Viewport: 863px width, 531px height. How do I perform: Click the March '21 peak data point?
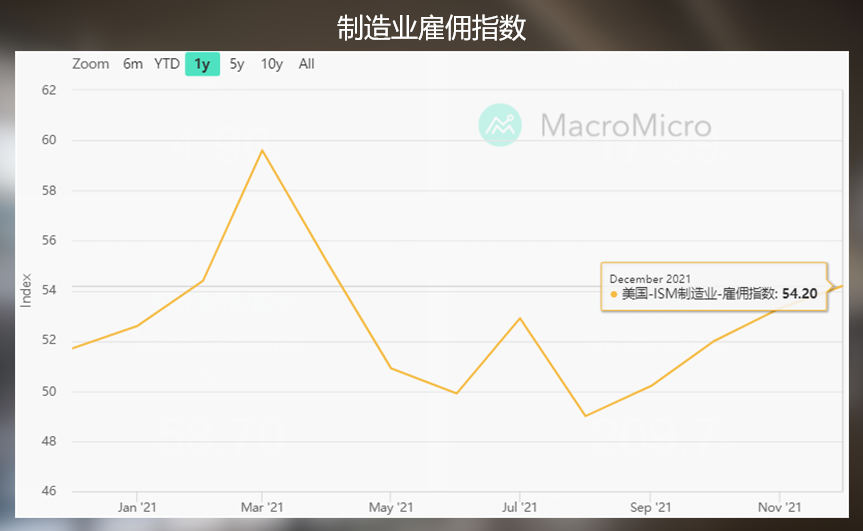tap(263, 150)
